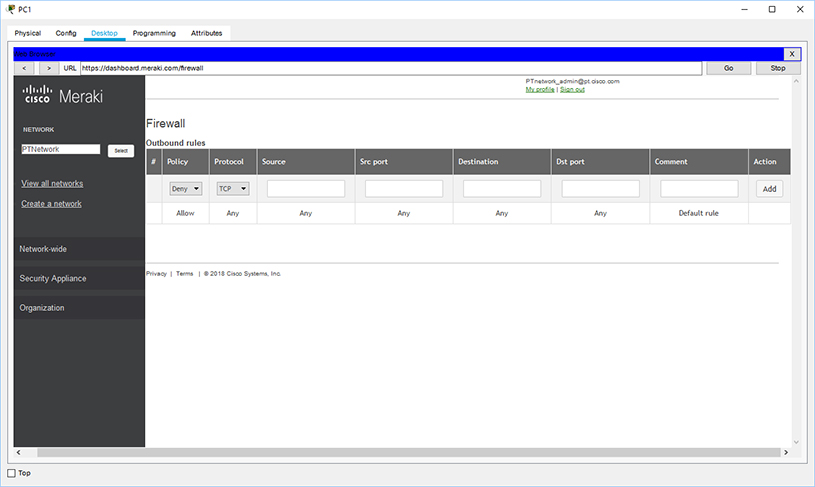Open the Programming tab
The width and height of the screenshot is (815, 487).
(154, 33)
